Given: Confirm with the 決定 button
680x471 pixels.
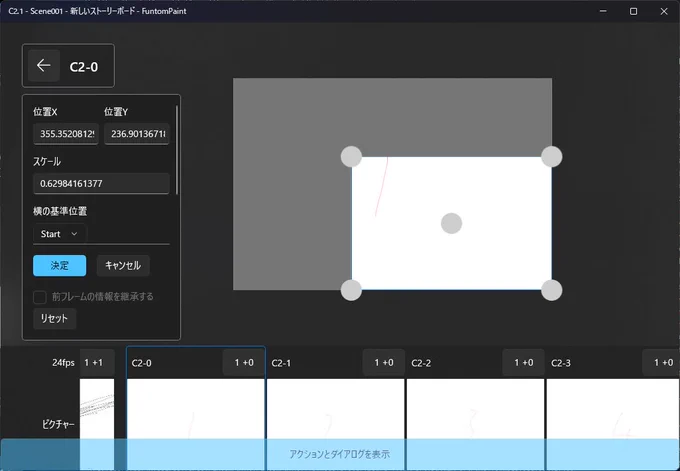Looking at the screenshot, I should [x=59, y=265].
